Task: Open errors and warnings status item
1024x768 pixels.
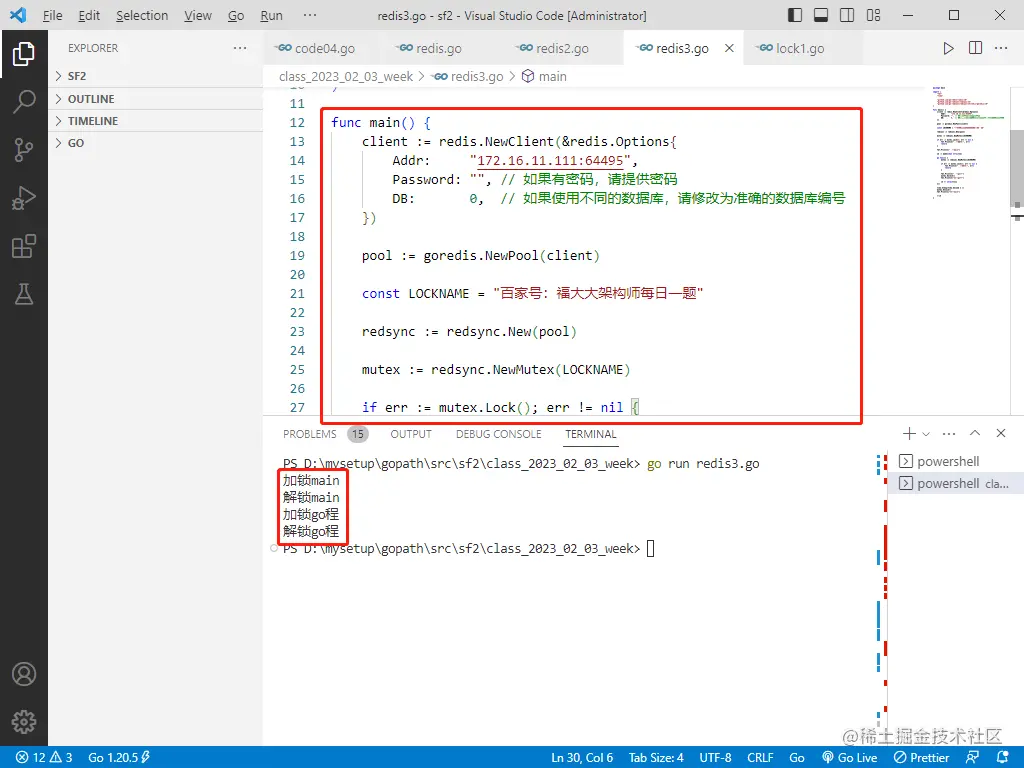Action: (x=44, y=758)
